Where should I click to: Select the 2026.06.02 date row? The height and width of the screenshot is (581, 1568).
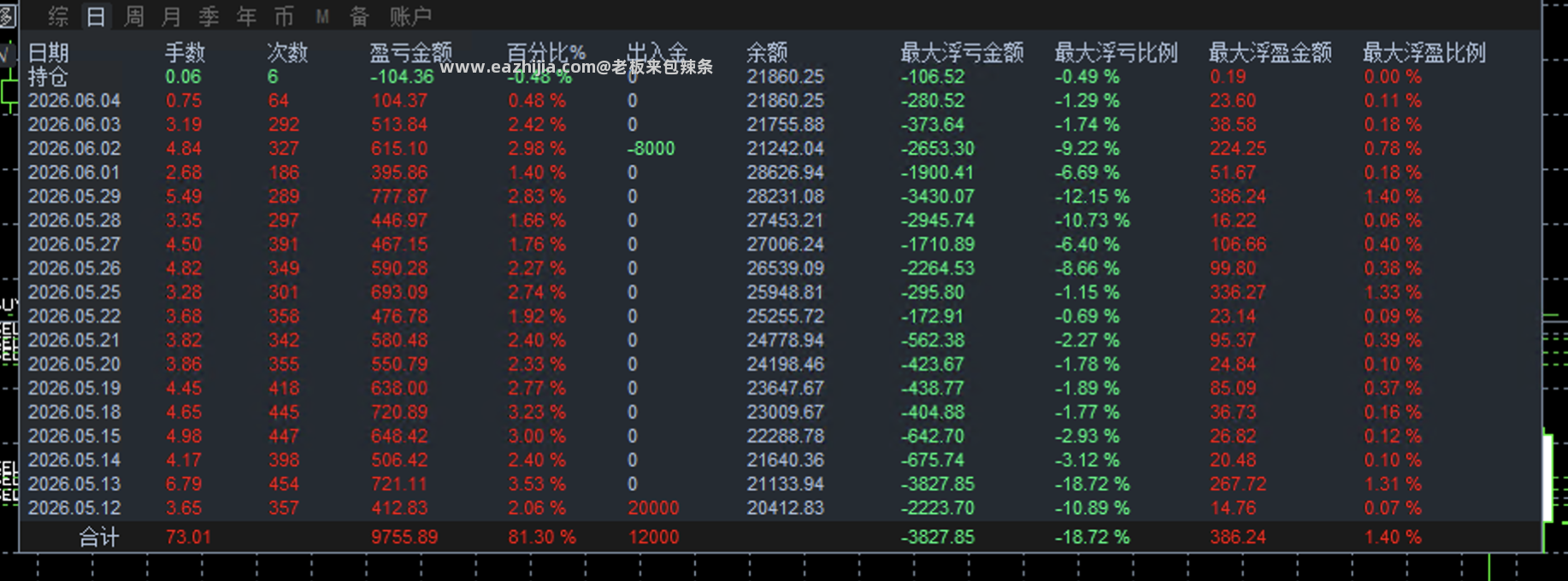pyautogui.click(x=74, y=149)
